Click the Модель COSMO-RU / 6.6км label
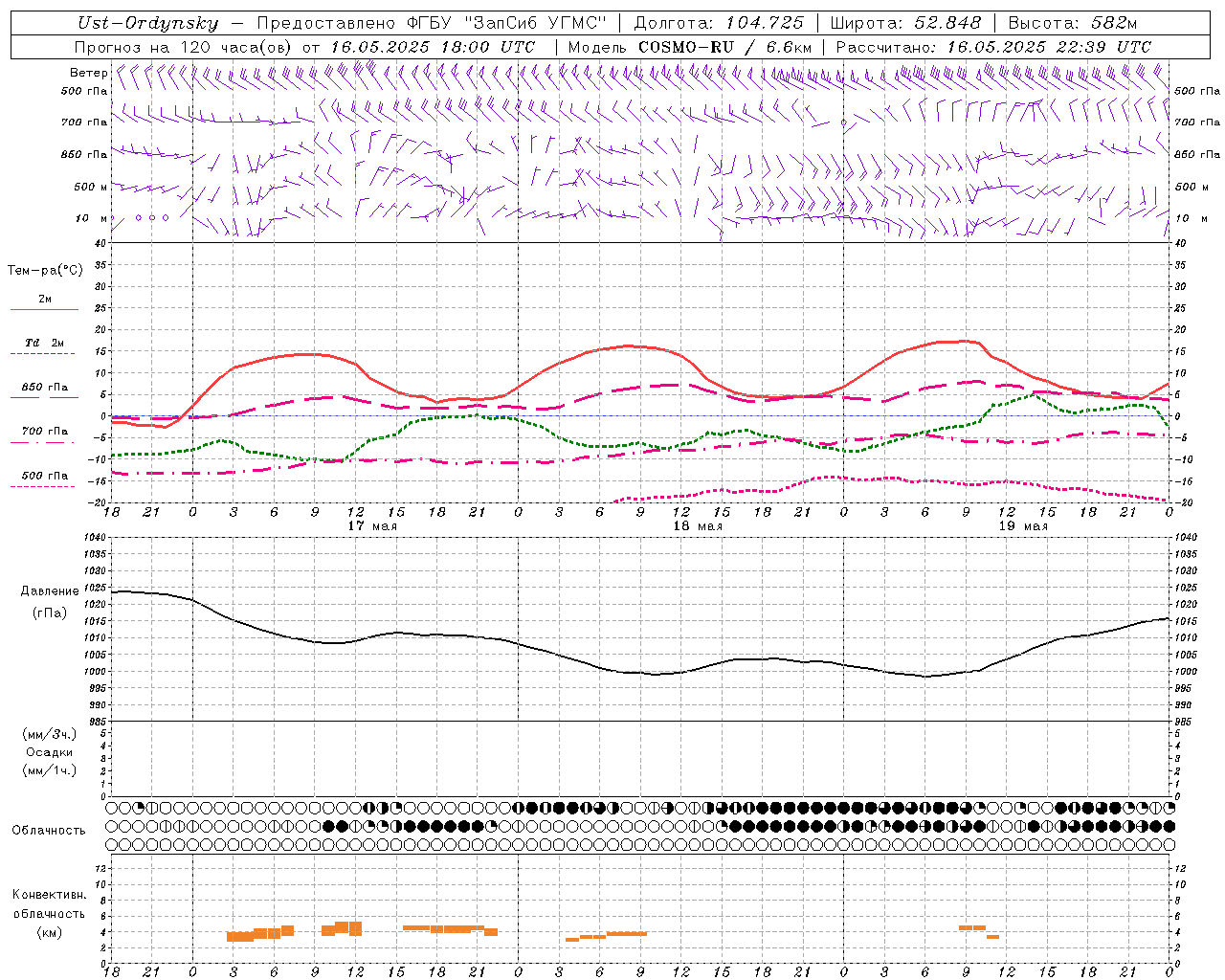The image size is (1225, 980). [x=690, y=47]
